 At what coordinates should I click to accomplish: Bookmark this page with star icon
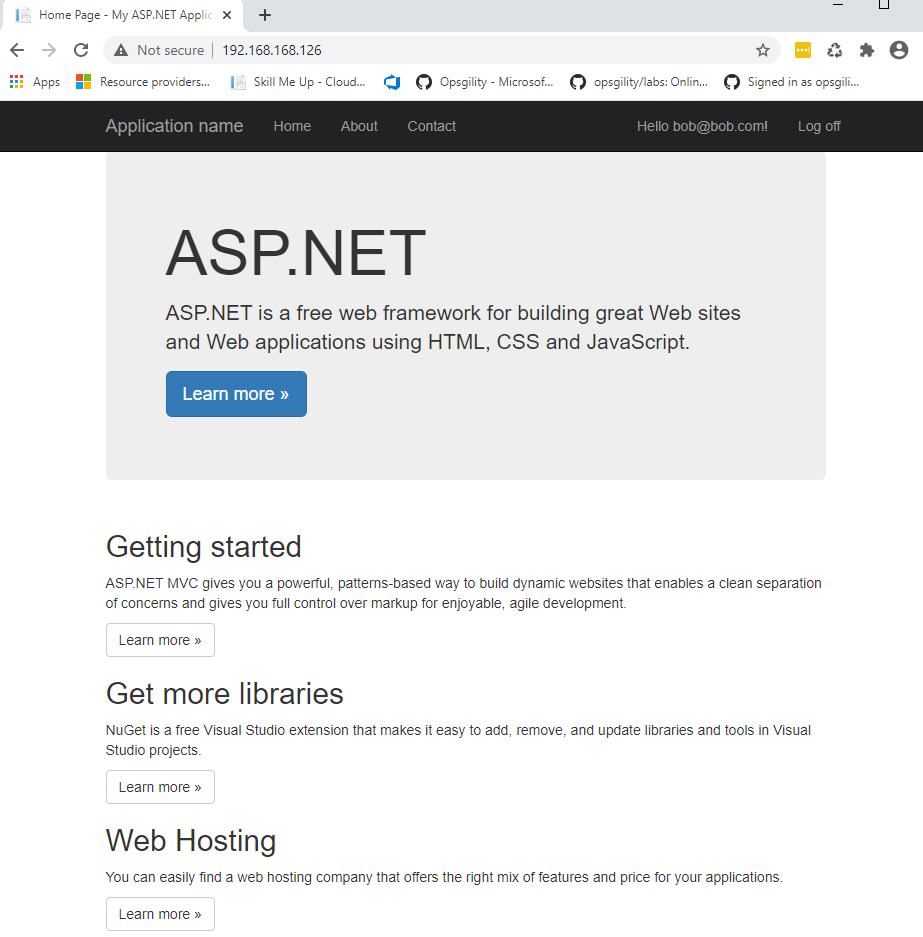tap(763, 50)
